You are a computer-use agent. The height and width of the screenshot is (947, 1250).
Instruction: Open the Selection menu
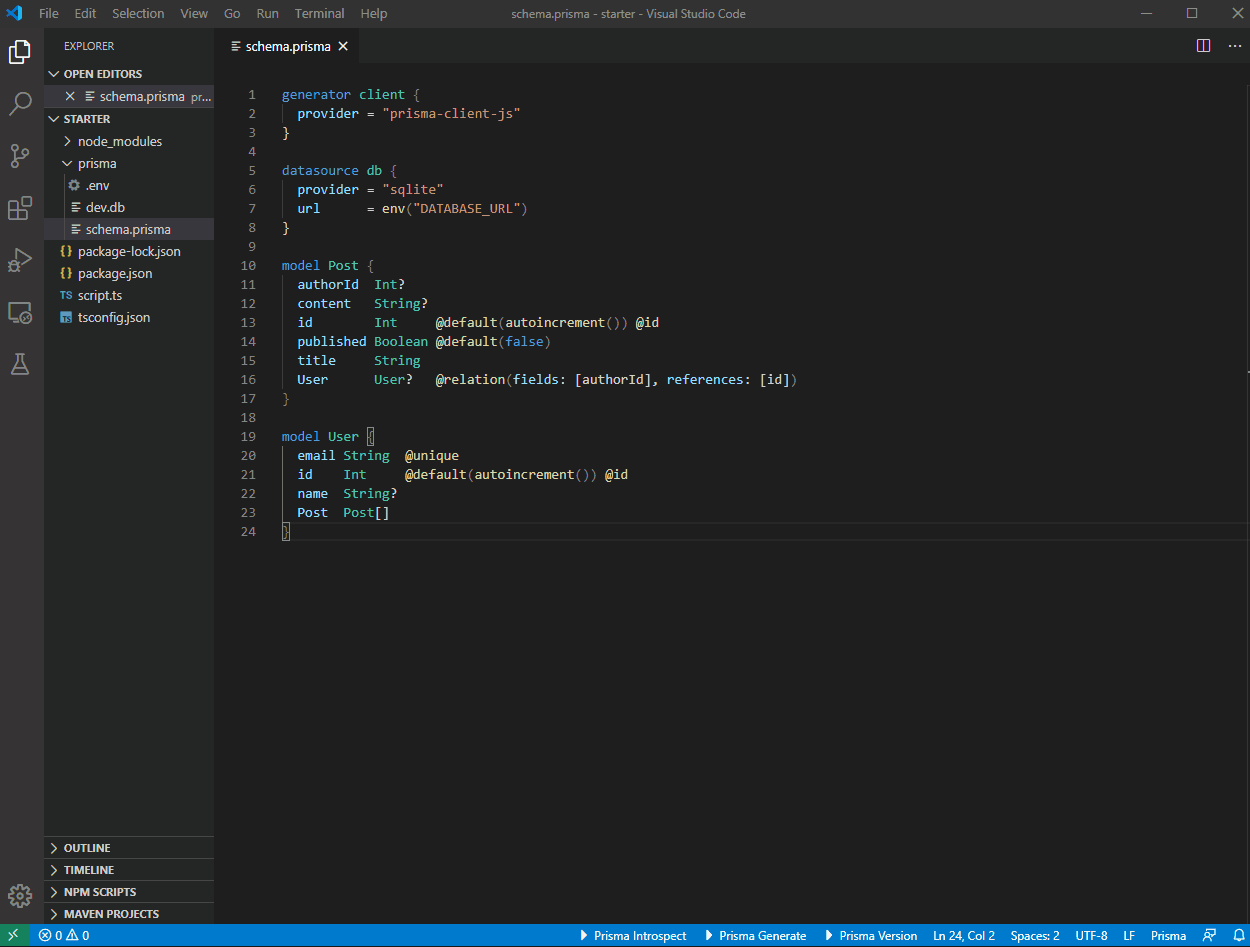(x=138, y=14)
